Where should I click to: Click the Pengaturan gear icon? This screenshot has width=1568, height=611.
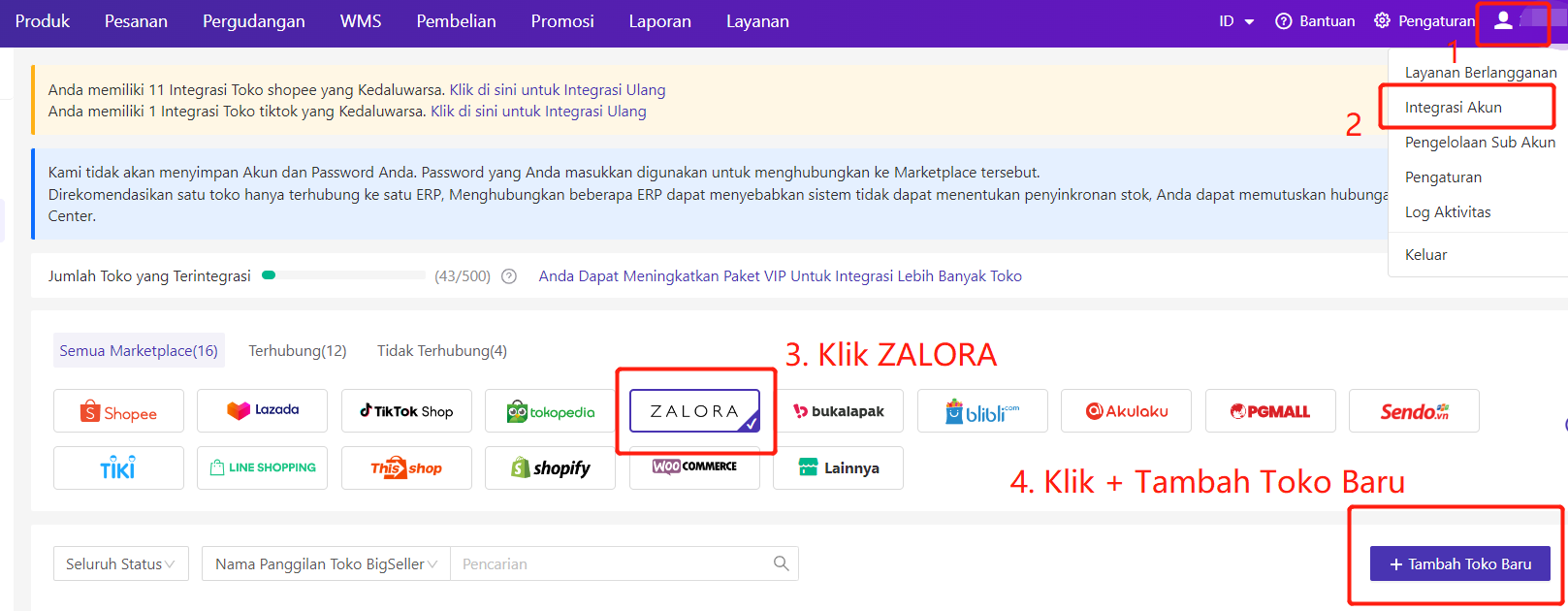1382,20
